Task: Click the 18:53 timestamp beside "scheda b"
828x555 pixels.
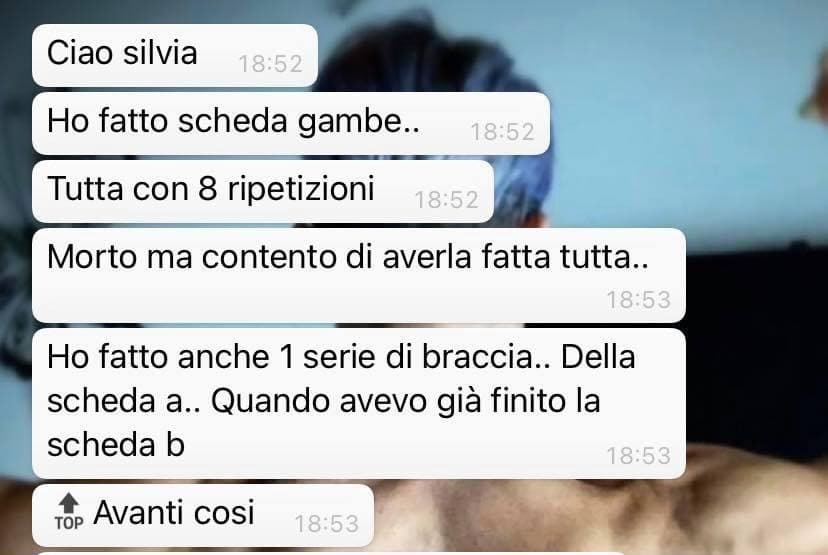Action: [638, 456]
